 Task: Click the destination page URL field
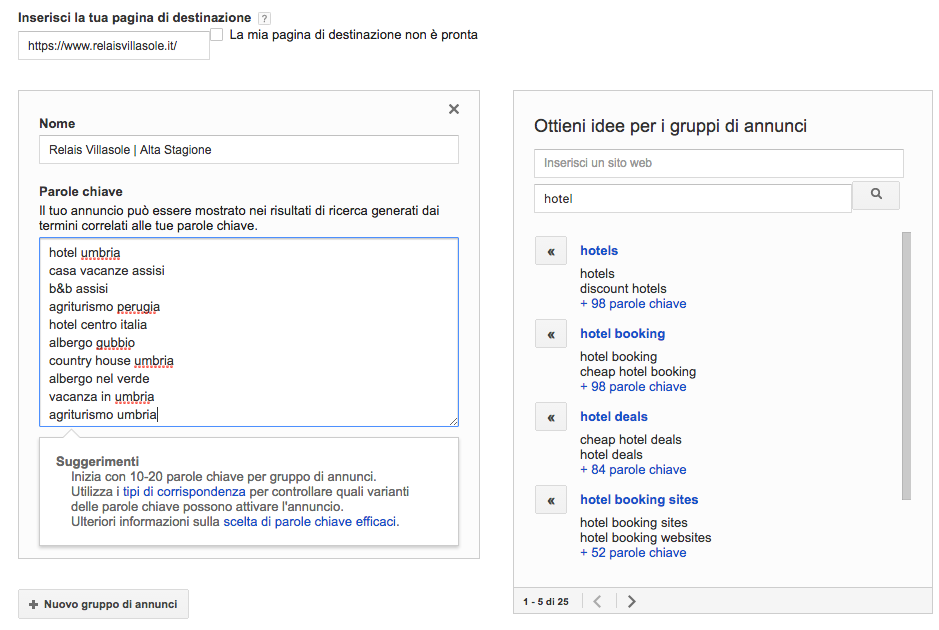(x=113, y=46)
